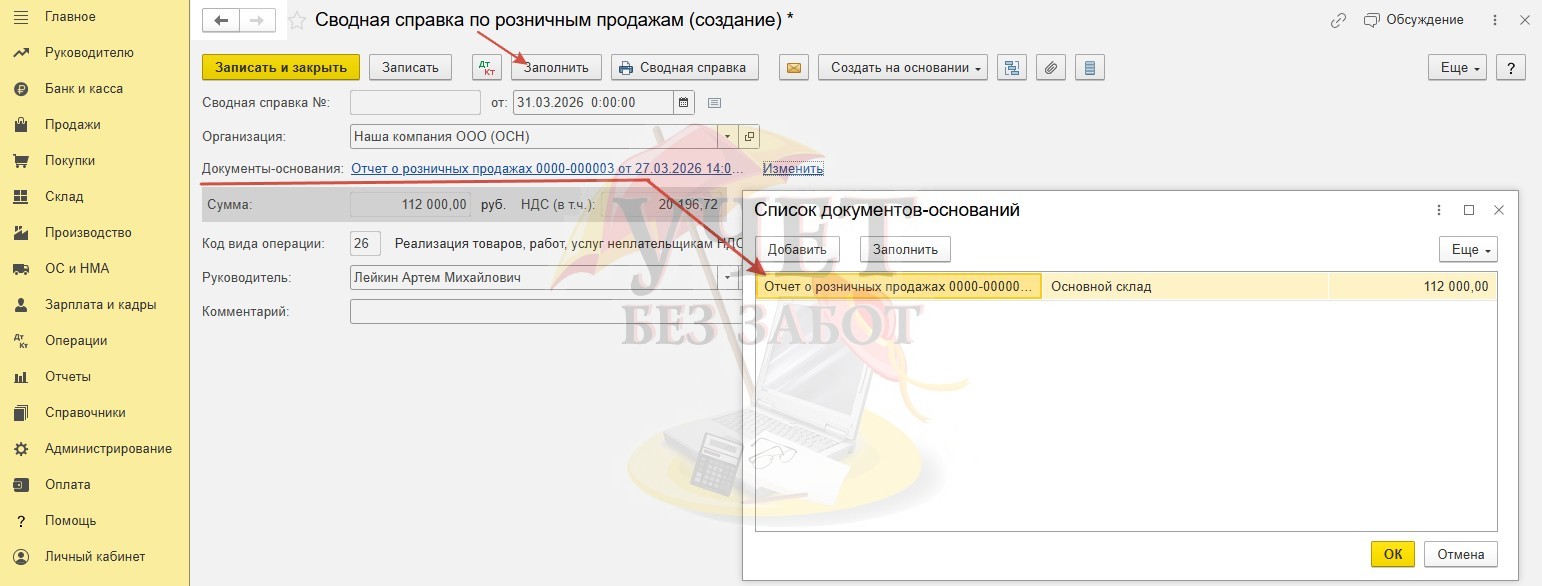The image size is (1542, 586).
Task: Go to Банк и касса section
Action: coord(83,89)
